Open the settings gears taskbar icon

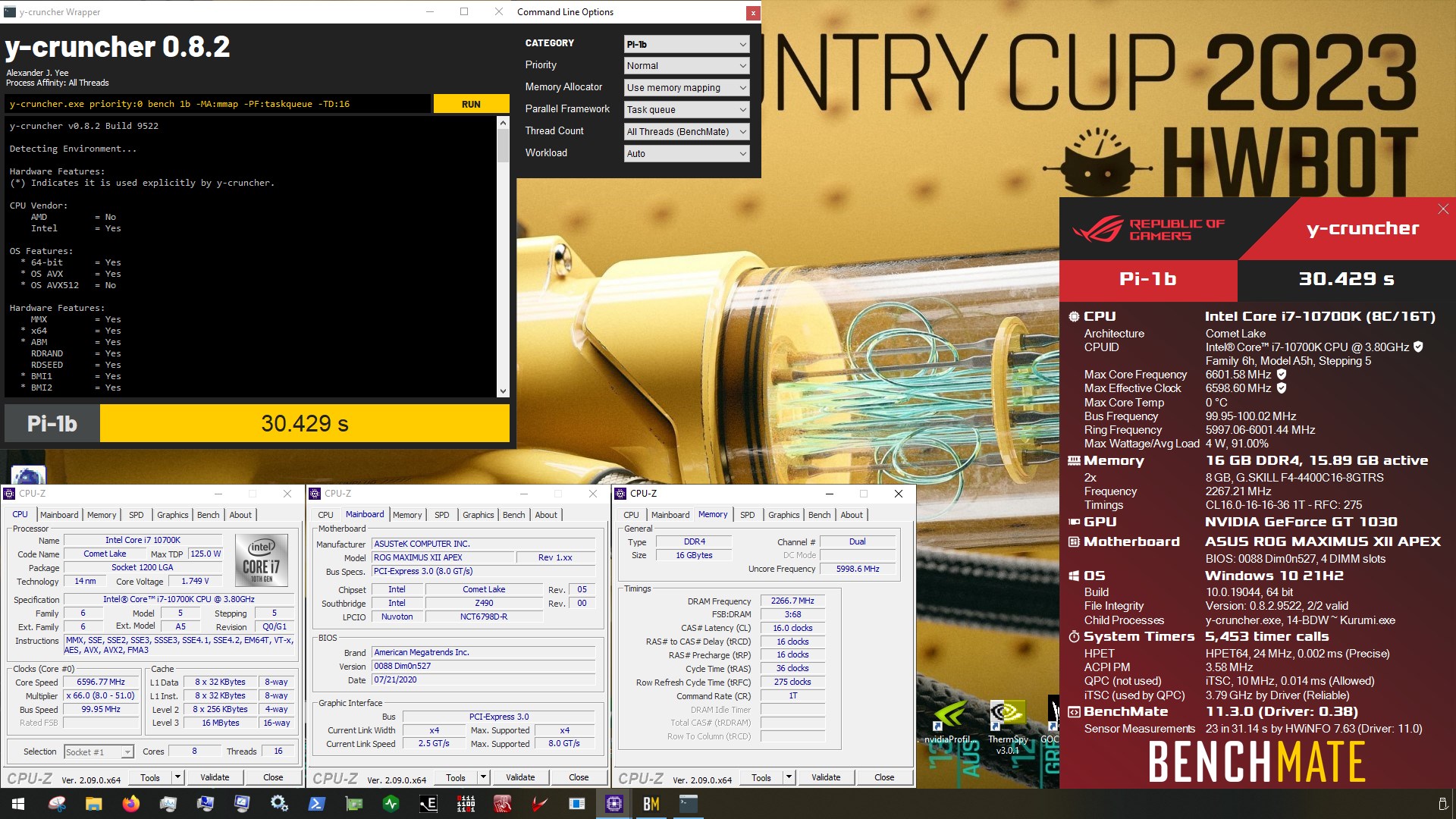[279, 804]
